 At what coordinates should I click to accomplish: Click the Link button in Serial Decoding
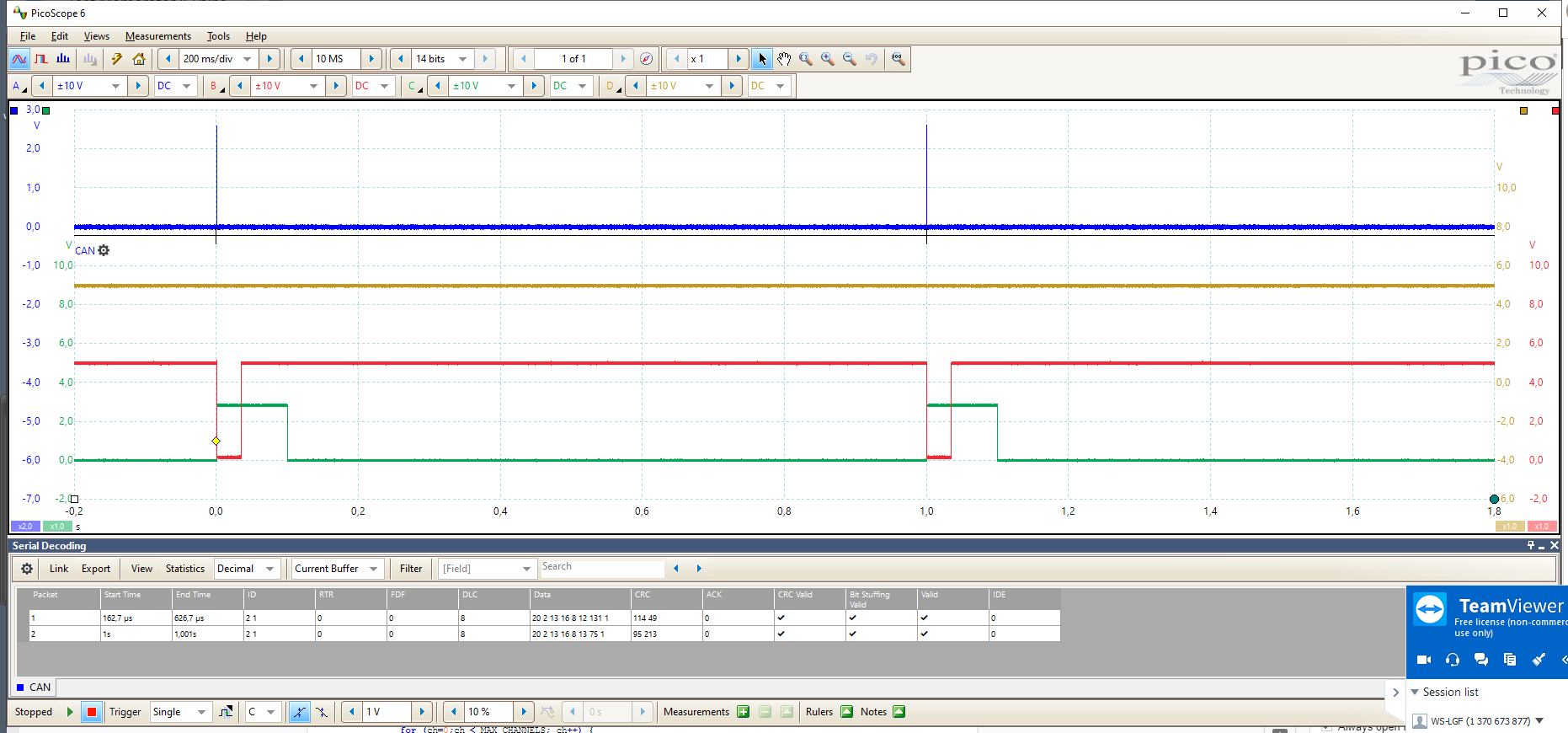[x=59, y=569]
